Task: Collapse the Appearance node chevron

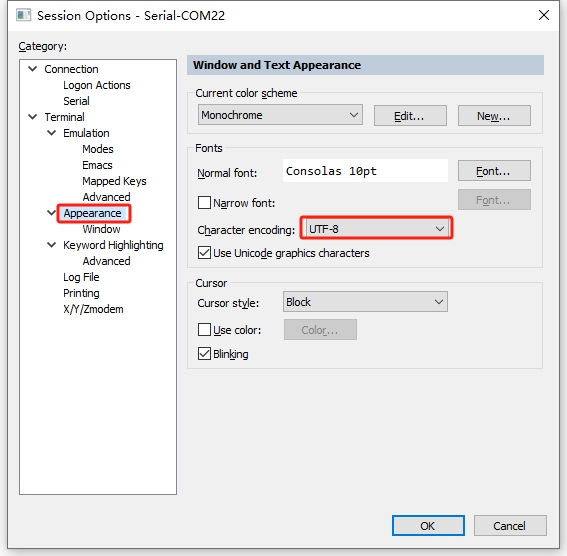Action: point(52,213)
